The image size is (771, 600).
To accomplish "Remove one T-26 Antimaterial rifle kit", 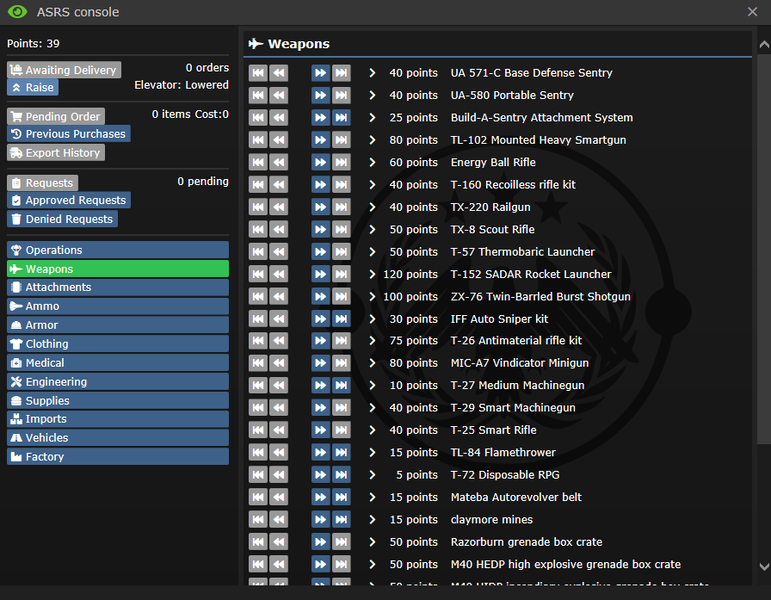I will 278,341.
